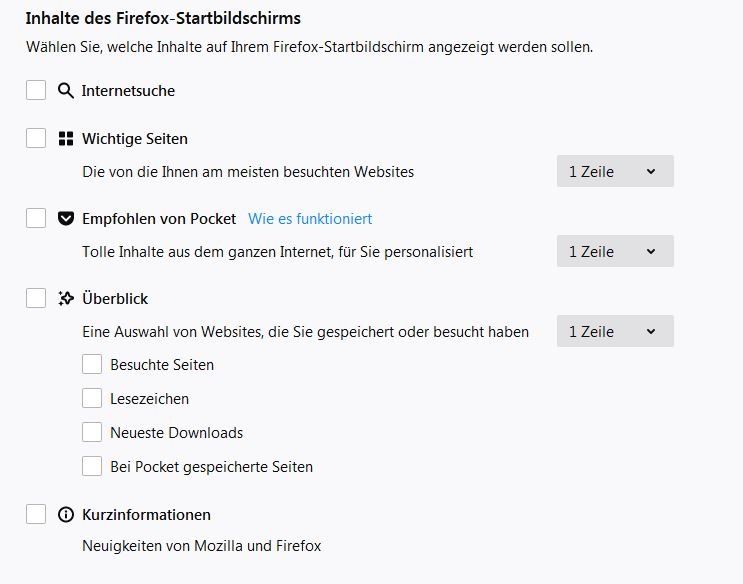This screenshot has width=743, height=584.
Task: Click the info icon next to Kurzinformationen
Action: point(66,515)
